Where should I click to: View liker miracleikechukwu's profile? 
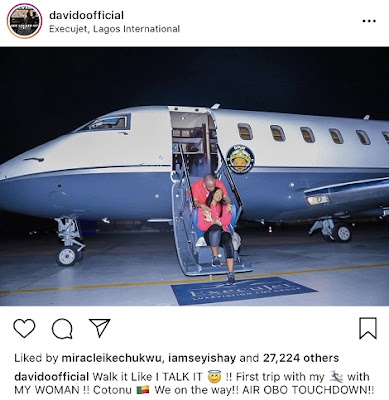coord(112,358)
